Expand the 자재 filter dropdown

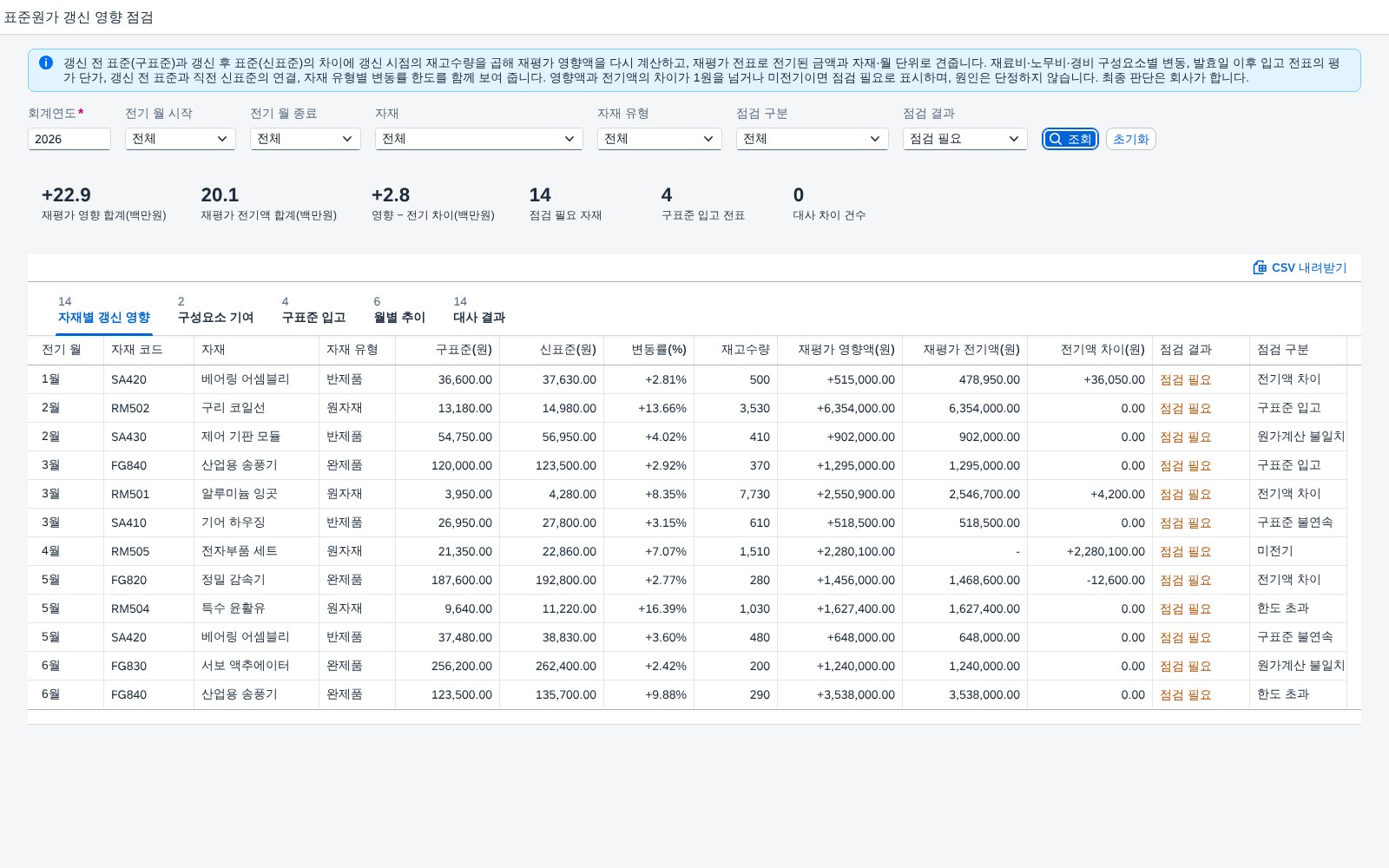(x=479, y=139)
